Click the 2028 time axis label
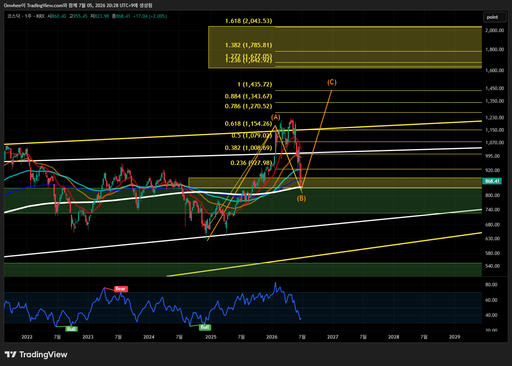This screenshot has width=512, height=366. 394,337
